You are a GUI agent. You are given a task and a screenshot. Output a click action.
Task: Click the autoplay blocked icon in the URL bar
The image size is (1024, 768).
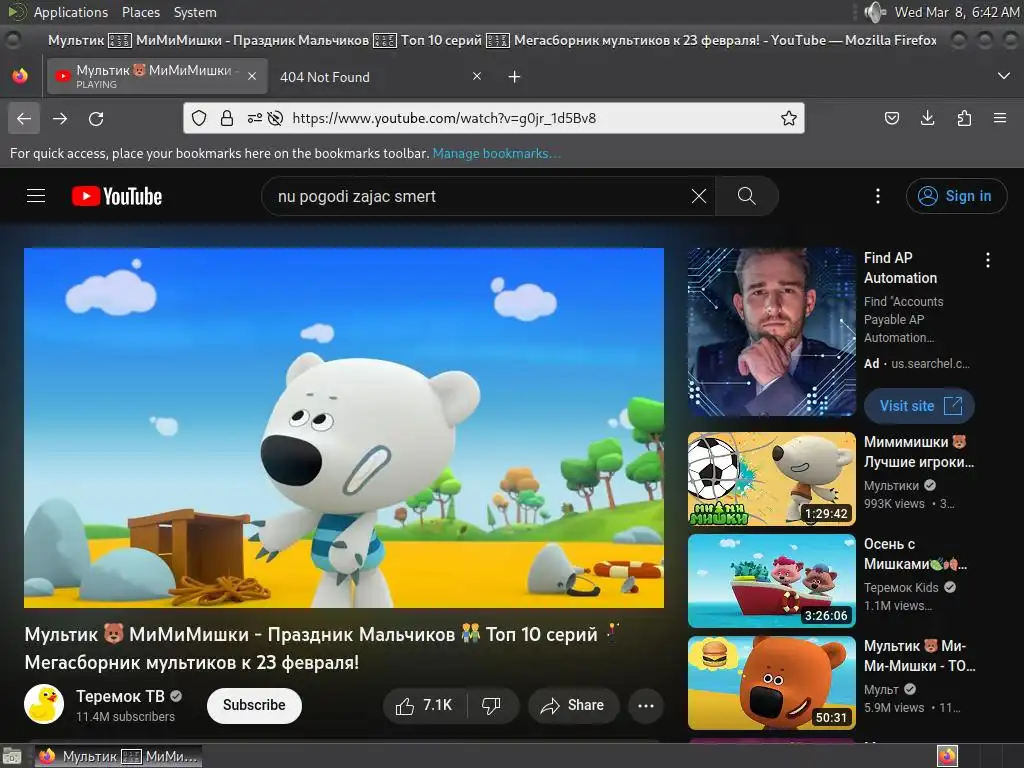[276, 118]
